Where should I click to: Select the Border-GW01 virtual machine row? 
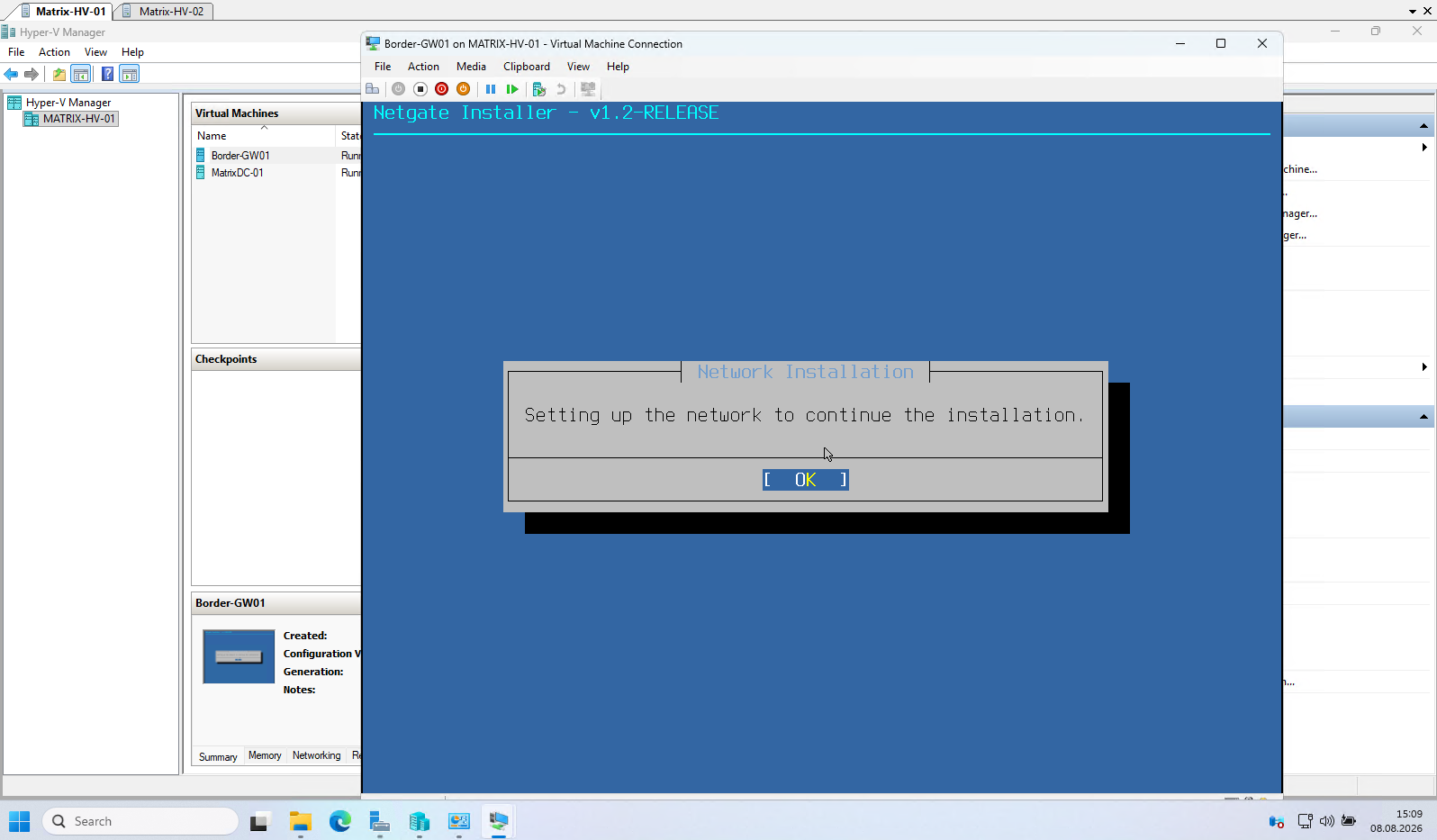click(276, 155)
